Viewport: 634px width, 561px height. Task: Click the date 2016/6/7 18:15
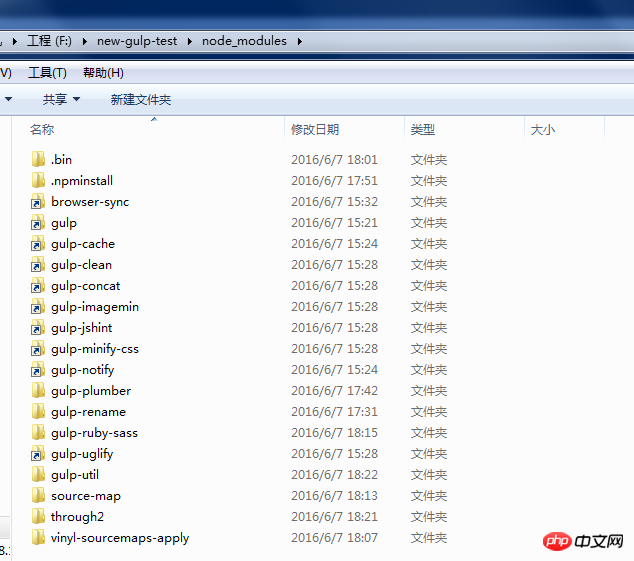[334, 433]
